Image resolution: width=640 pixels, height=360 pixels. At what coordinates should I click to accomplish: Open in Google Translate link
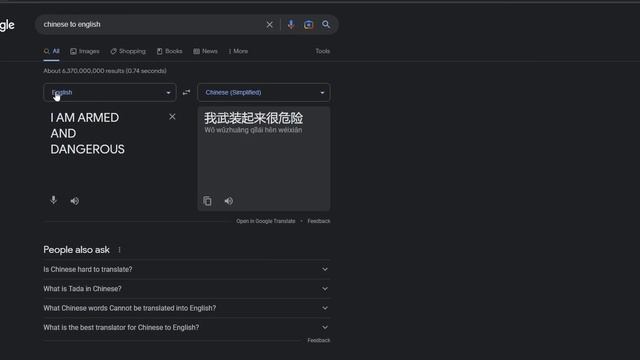click(x=266, y=221)
